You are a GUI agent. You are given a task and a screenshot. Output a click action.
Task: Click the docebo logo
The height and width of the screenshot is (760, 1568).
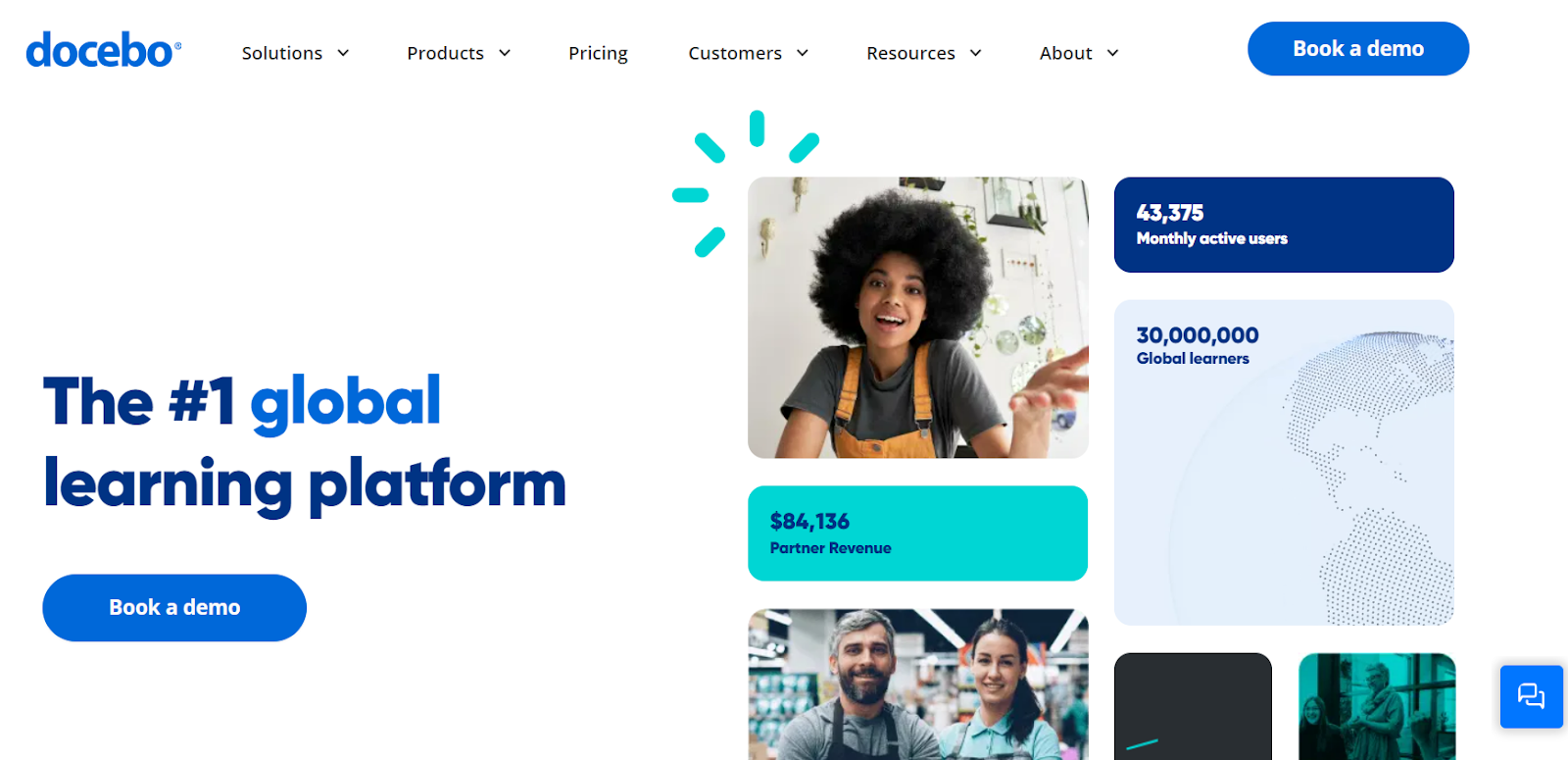coord(104,50)
